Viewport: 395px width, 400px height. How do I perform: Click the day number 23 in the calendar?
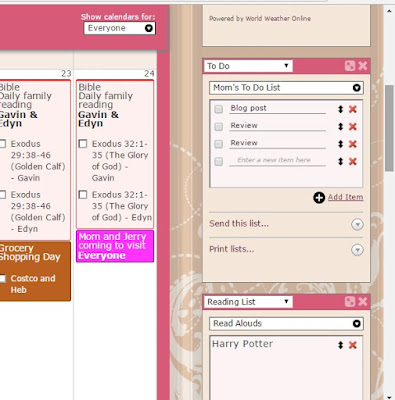(66, 74)
